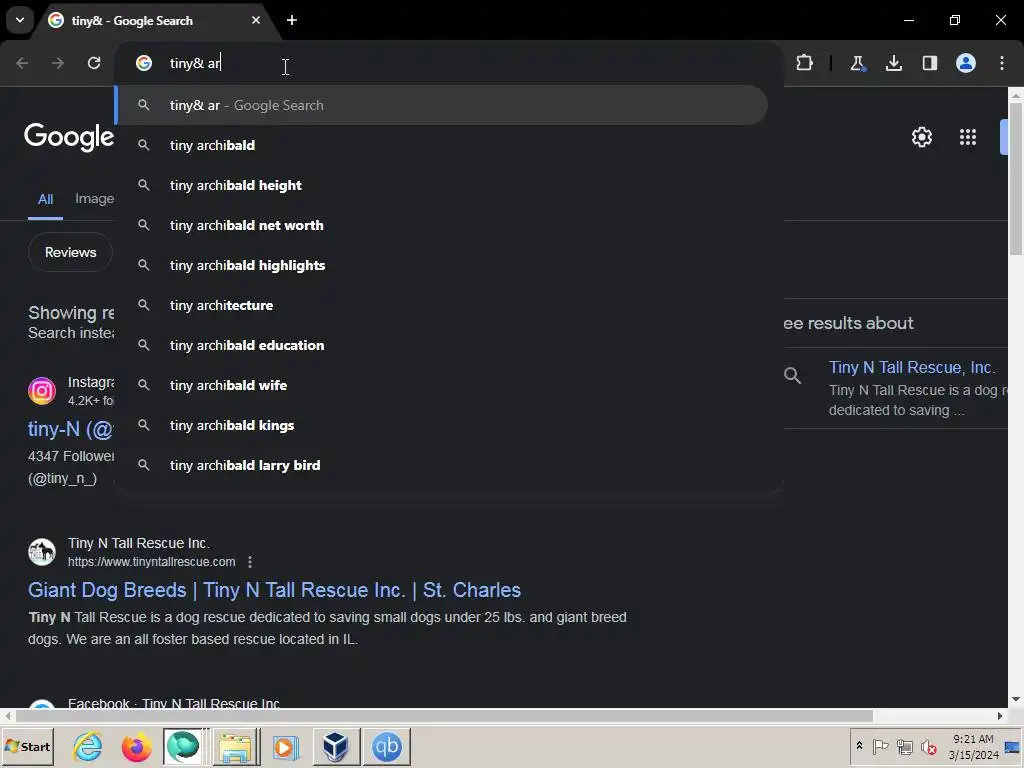Image resolution: width=1024 pixels, height=768 pixels.
Task: Open the Windows Start menu
Action: pos(27,746)
